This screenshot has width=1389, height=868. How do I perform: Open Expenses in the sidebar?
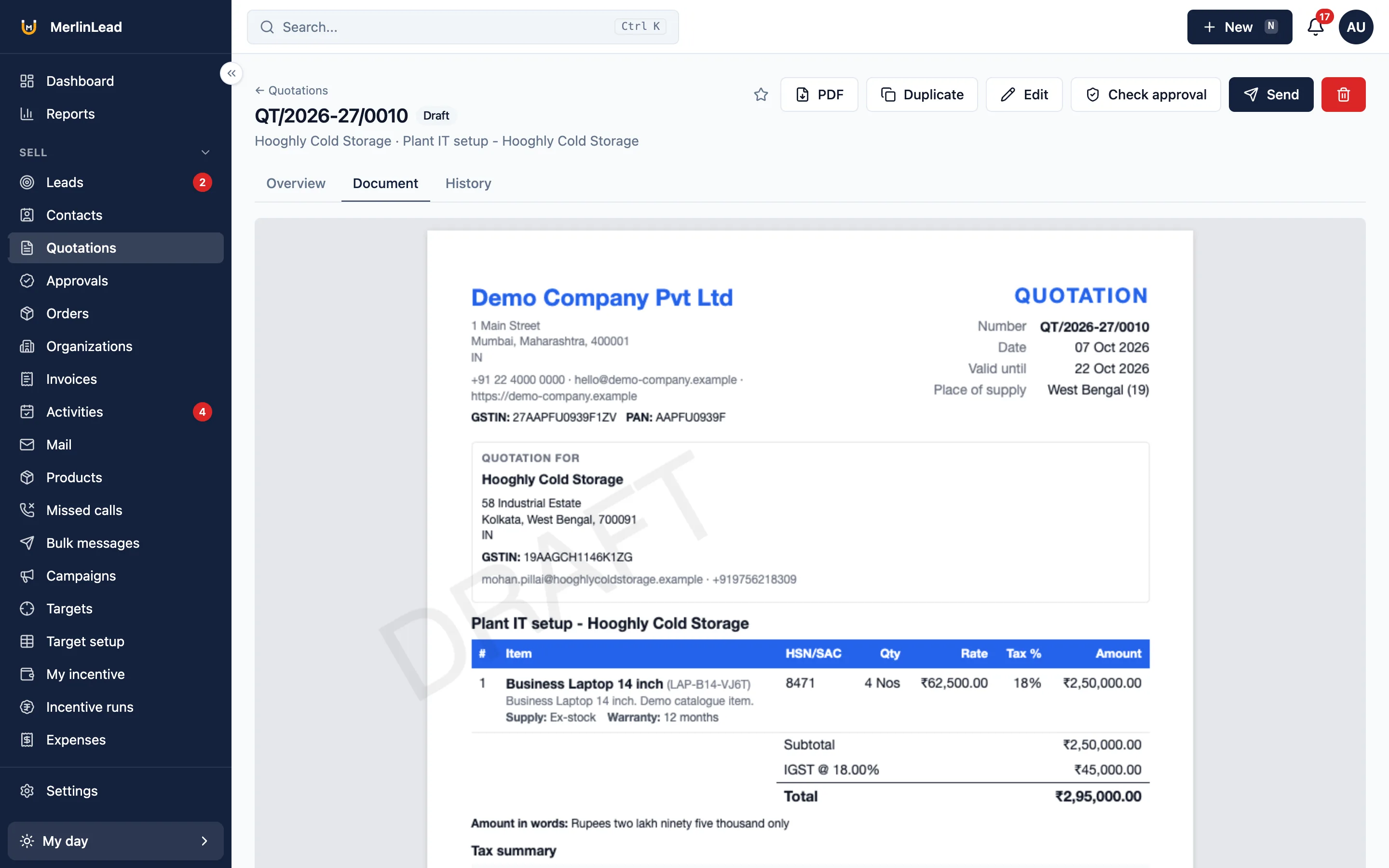coord(116,739)
